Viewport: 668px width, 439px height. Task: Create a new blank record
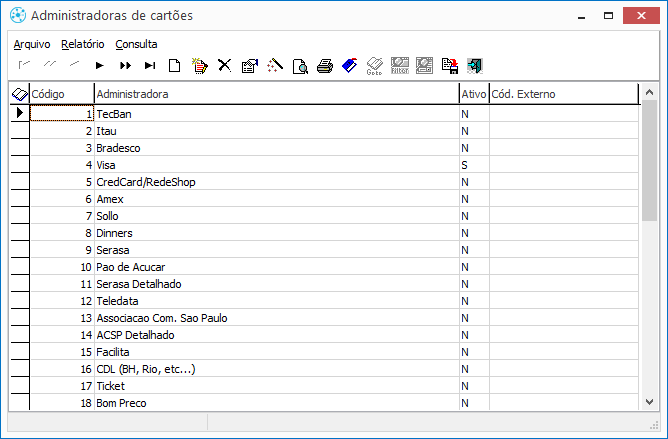(175, 66)
